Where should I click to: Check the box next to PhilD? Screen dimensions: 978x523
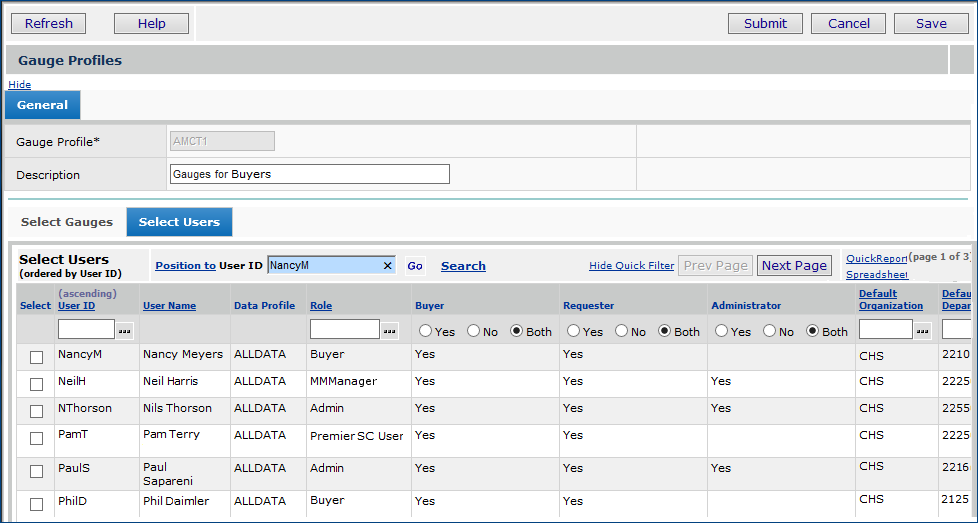37,504
